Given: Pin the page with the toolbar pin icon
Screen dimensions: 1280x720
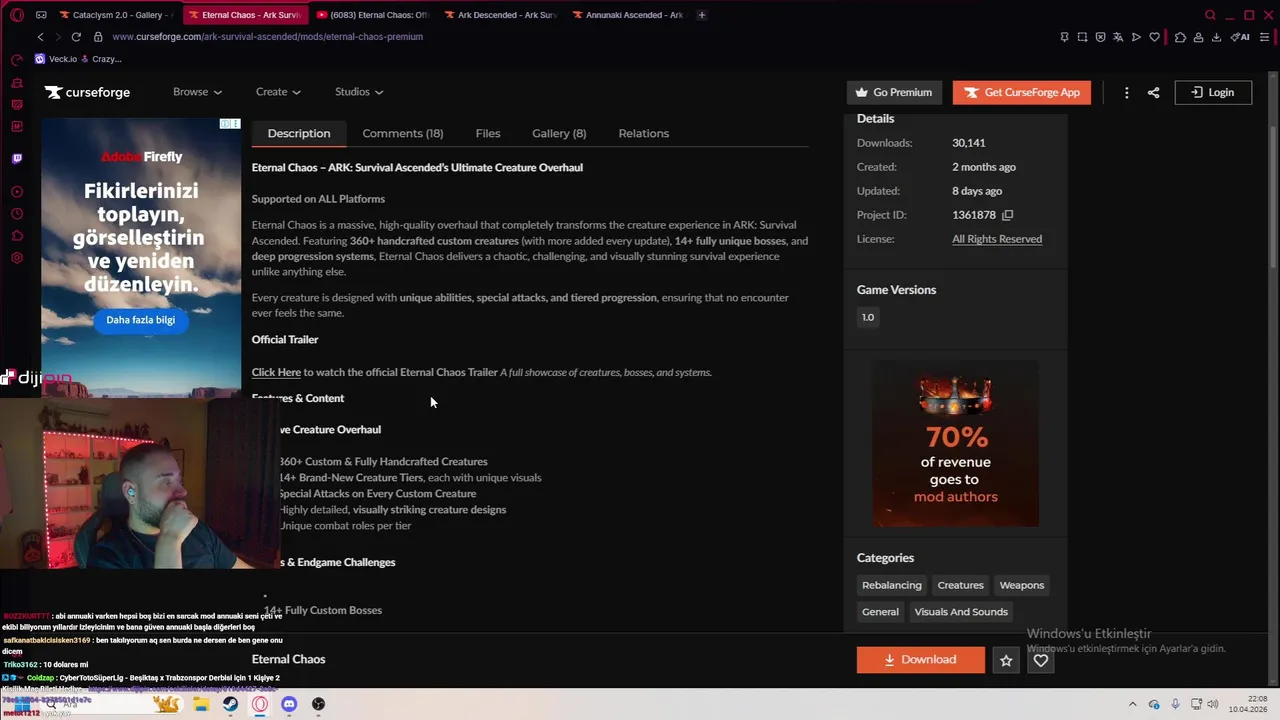Looking at the screenshot, I should point(1064,37).
